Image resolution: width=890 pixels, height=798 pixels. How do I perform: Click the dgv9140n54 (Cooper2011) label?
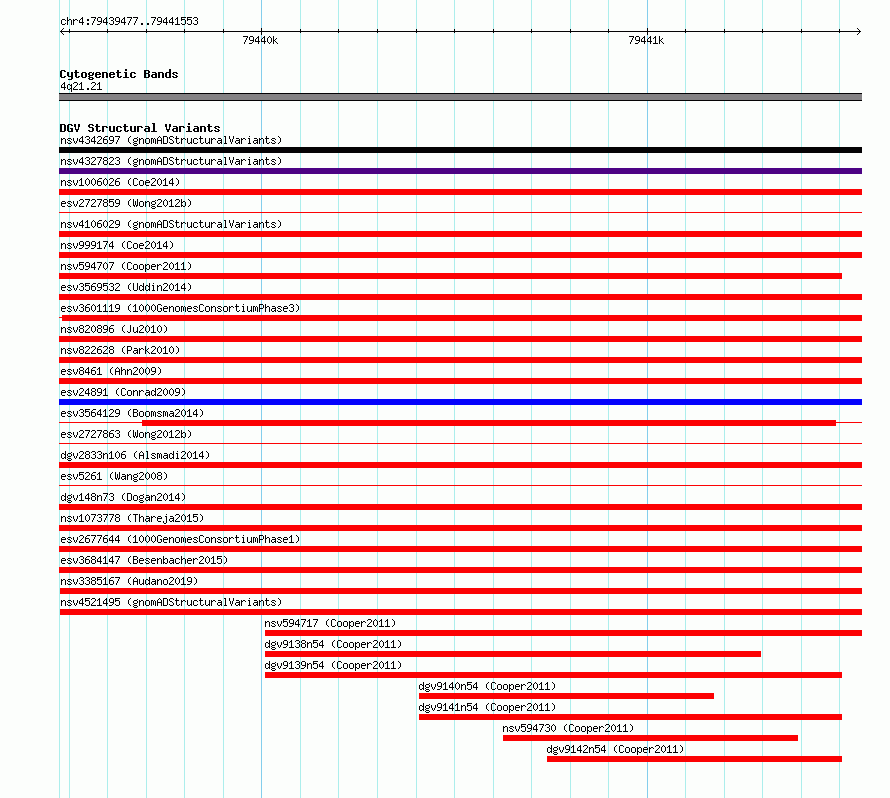[487, 686]
